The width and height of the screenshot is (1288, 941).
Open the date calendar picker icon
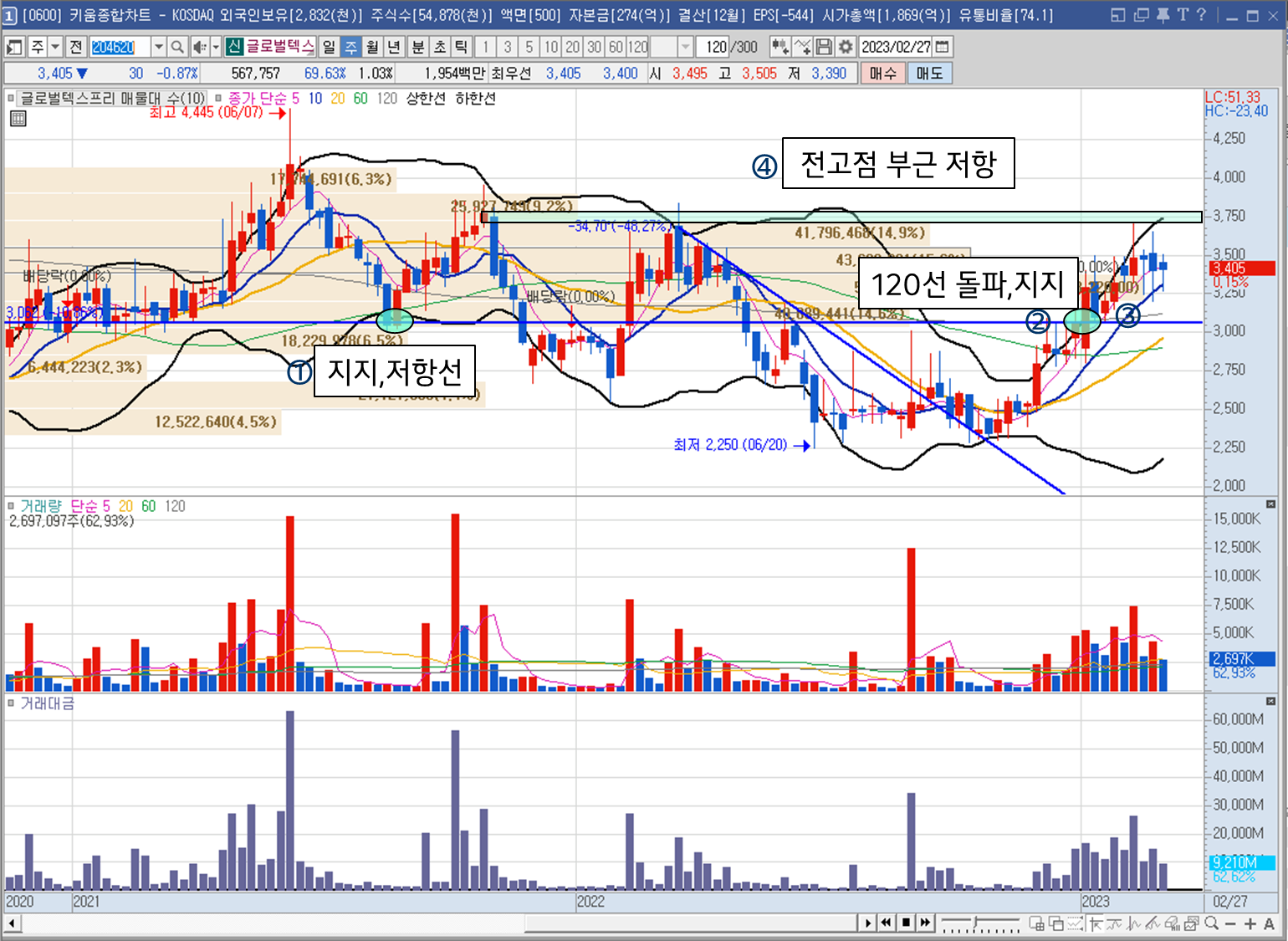pos(943,47)
